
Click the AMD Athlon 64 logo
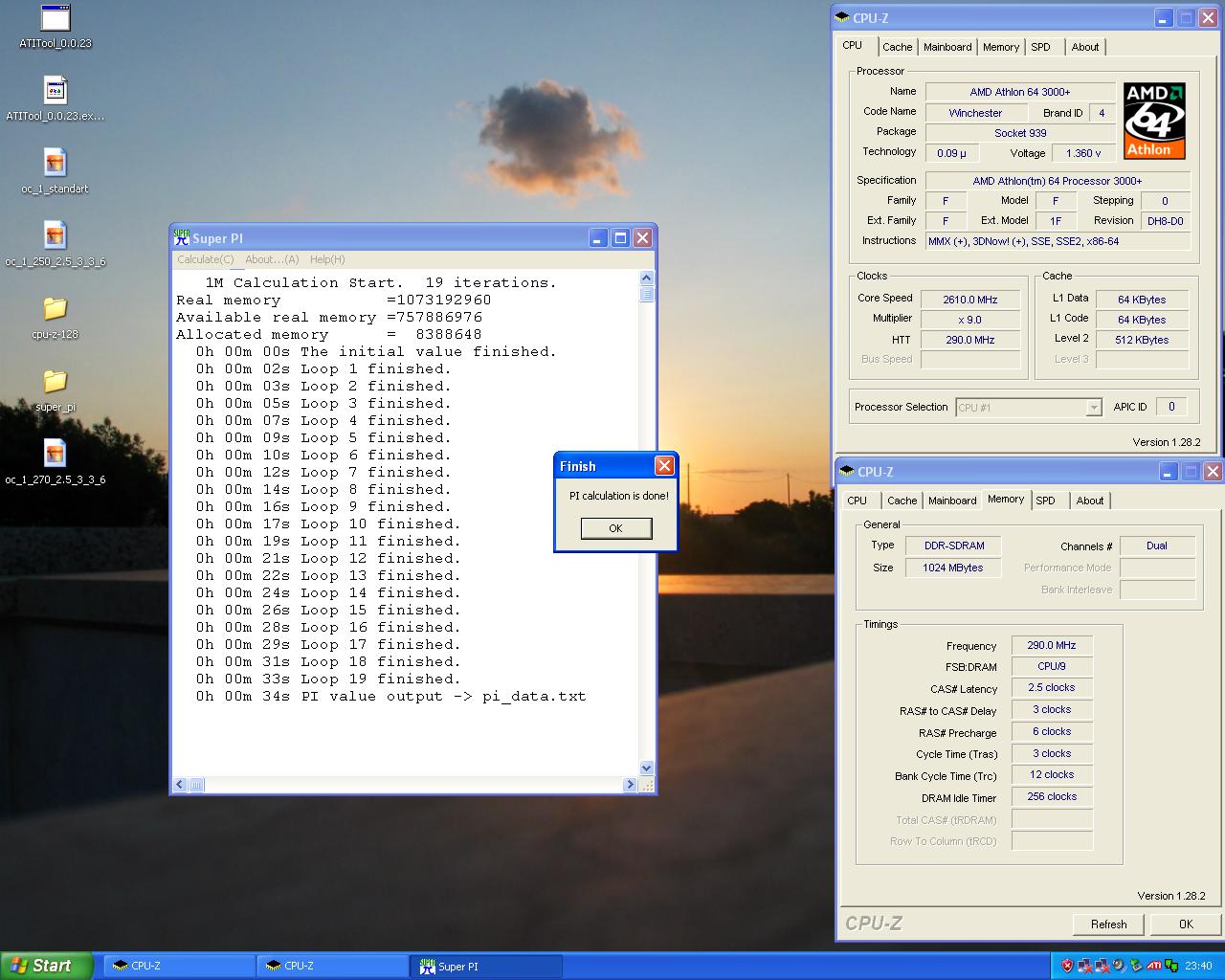coord(1154,121)
